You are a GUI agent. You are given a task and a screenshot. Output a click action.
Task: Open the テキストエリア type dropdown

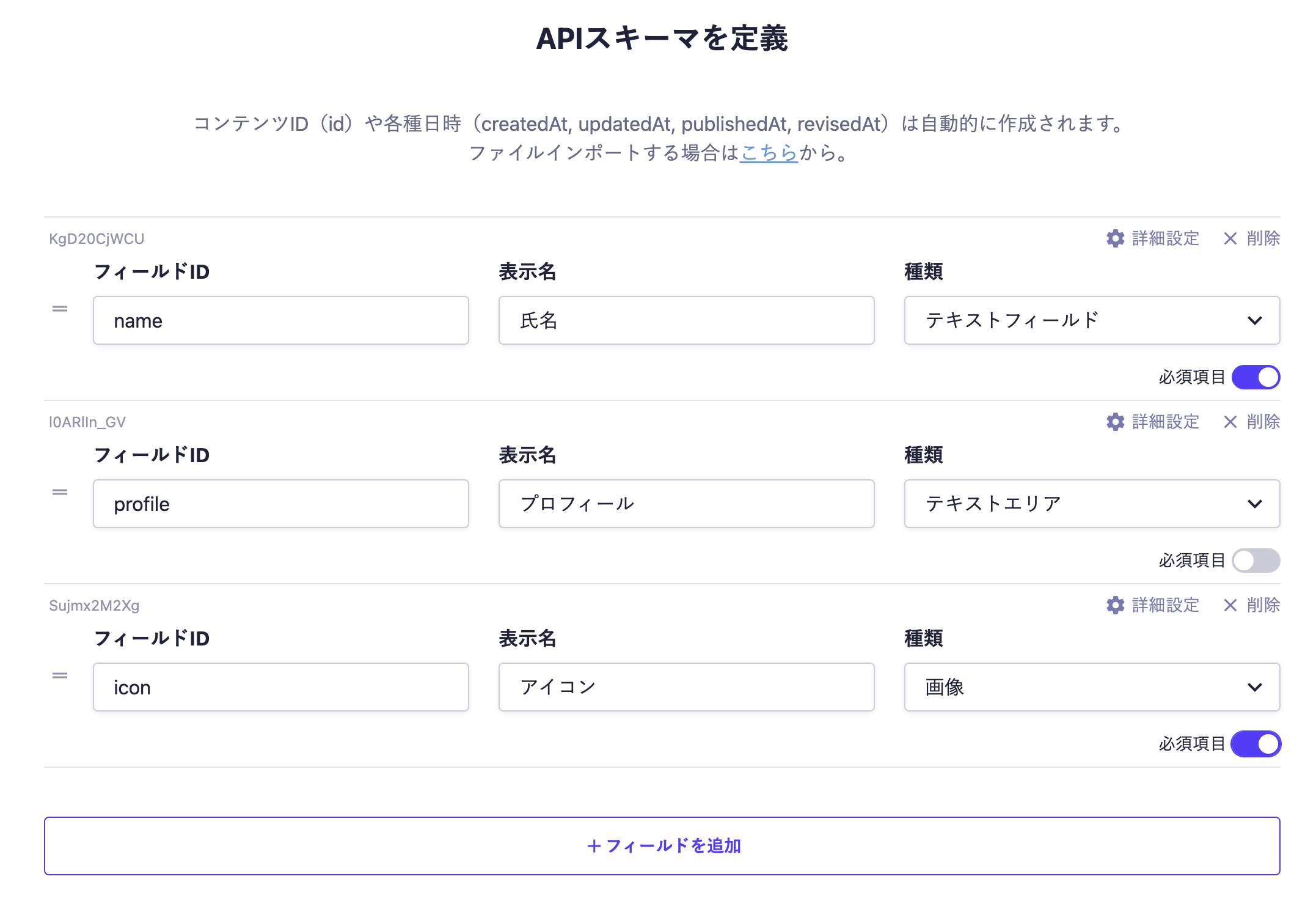(x=1091, y=504)
